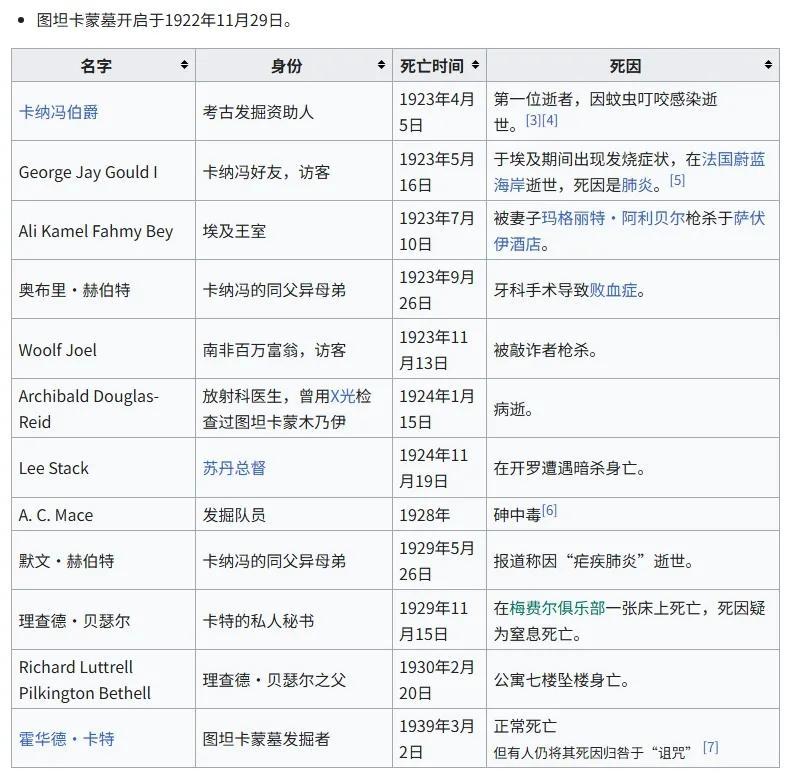Follow the 苏丹总督 link

pos(234,468)
